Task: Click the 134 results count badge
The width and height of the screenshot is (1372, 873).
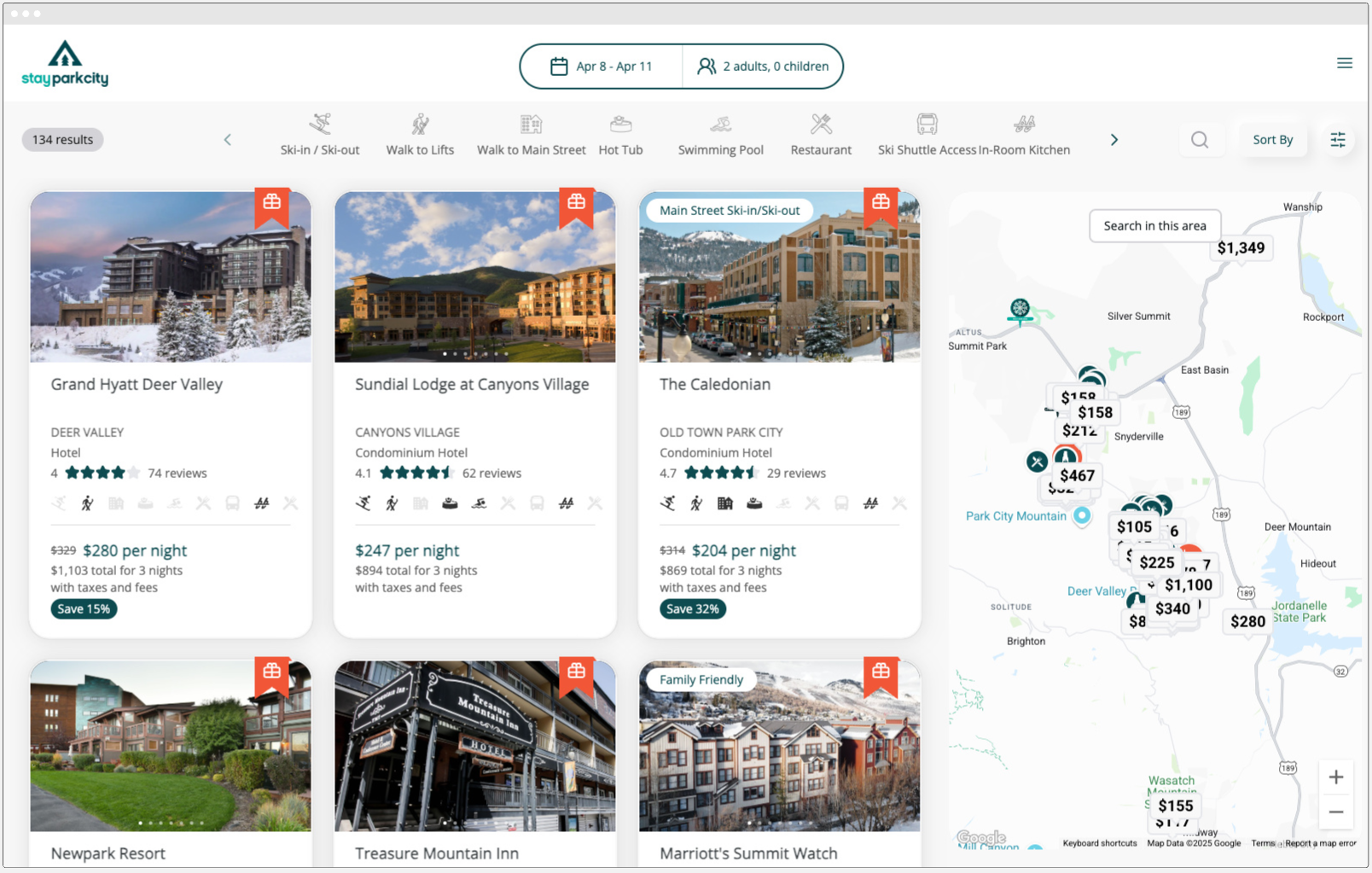Action: pos(62,140)
